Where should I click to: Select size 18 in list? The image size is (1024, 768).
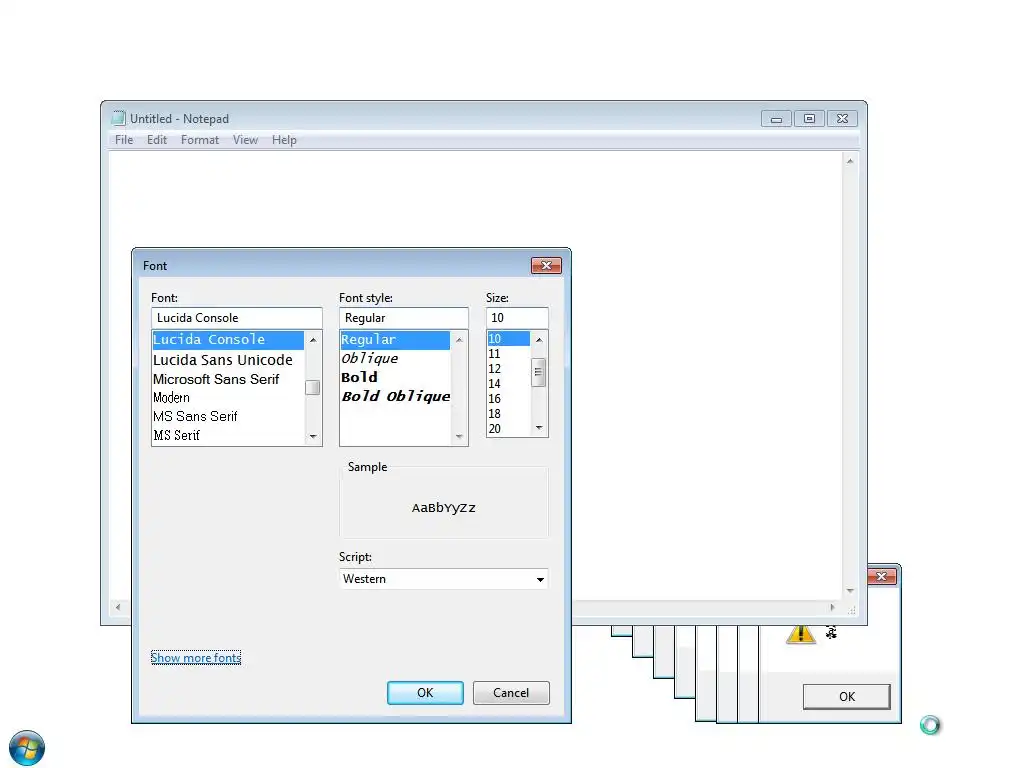(x=509, y=414)
